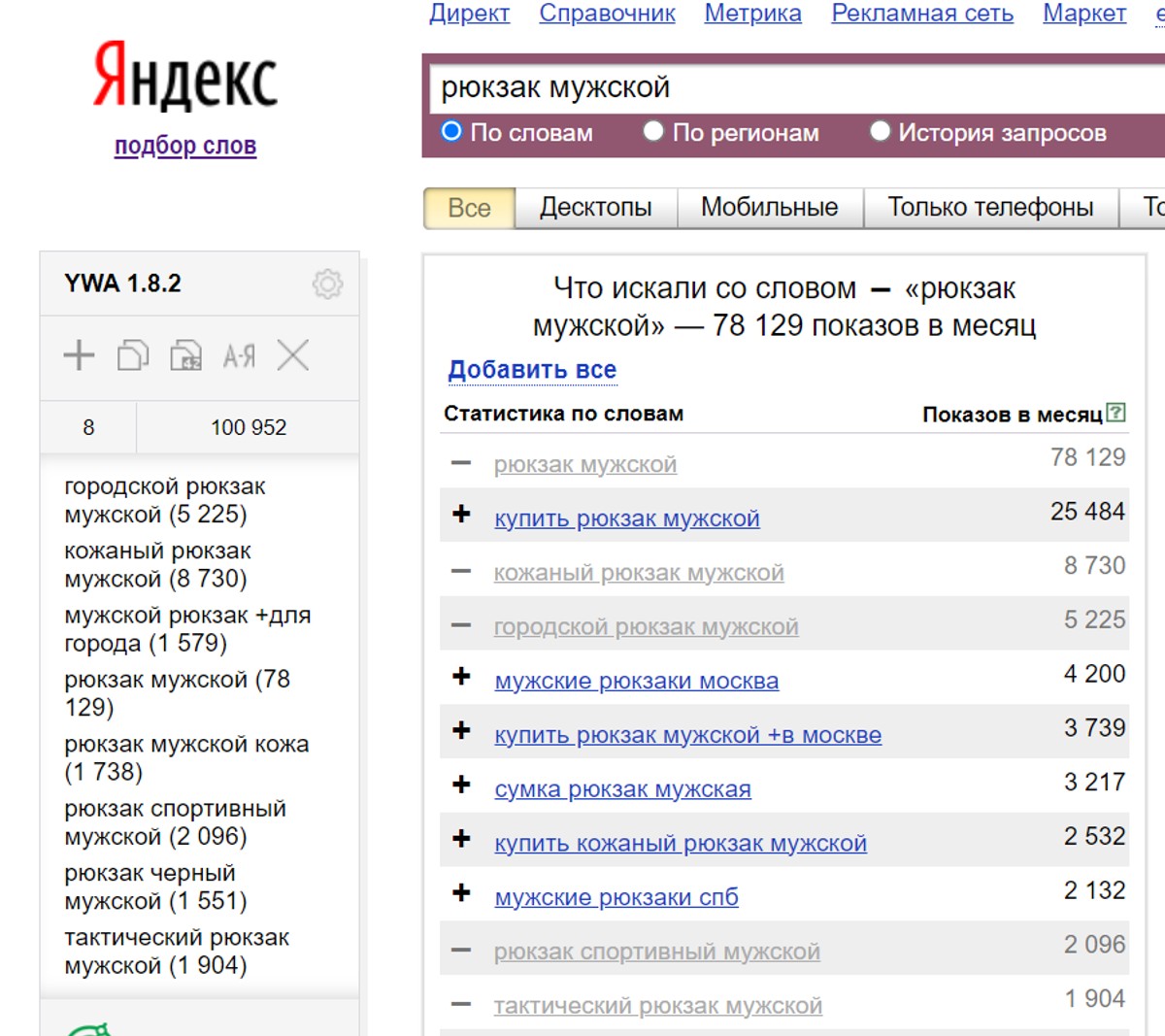This screenshot has width=1165, height=1036.
Task: Select YWA entry 'городской рюкзак мужской (5 225)'
Action: (165, 500)
